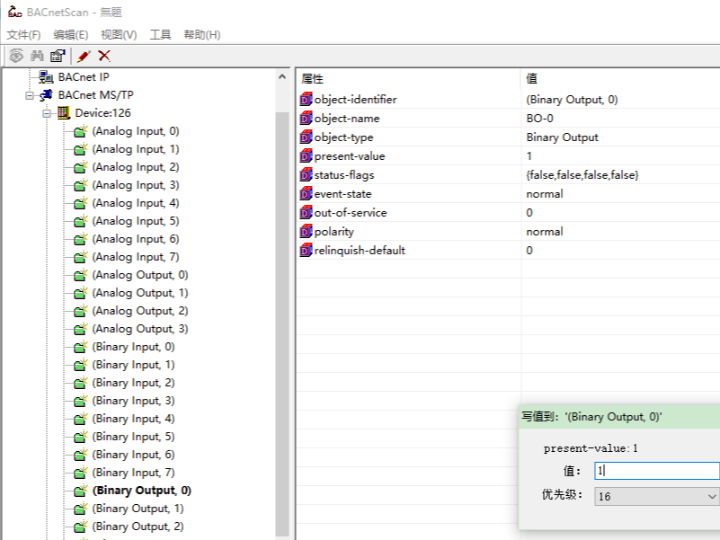
Task: Click the binoculars search toolbar icon
Action: 37,56
